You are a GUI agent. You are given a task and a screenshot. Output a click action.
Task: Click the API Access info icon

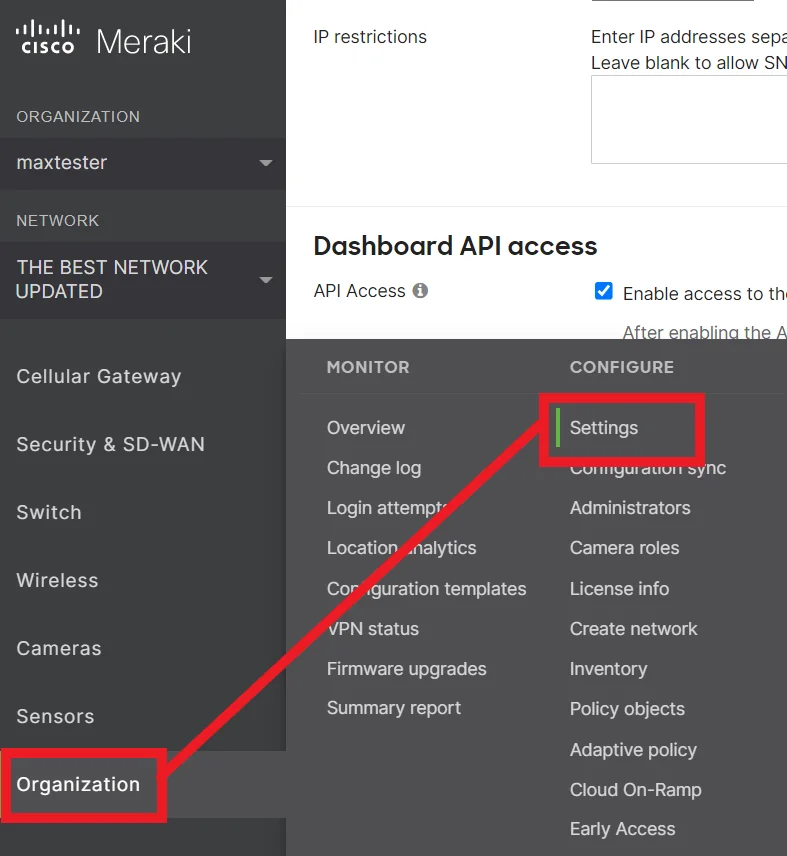coord(420,290)
